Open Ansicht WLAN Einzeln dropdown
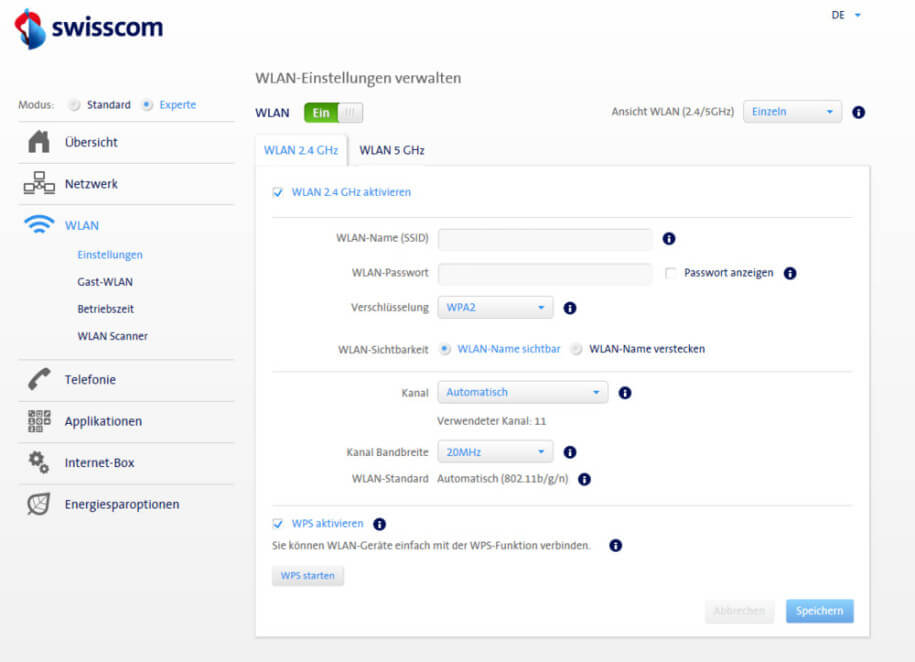 tap(791, 112)
